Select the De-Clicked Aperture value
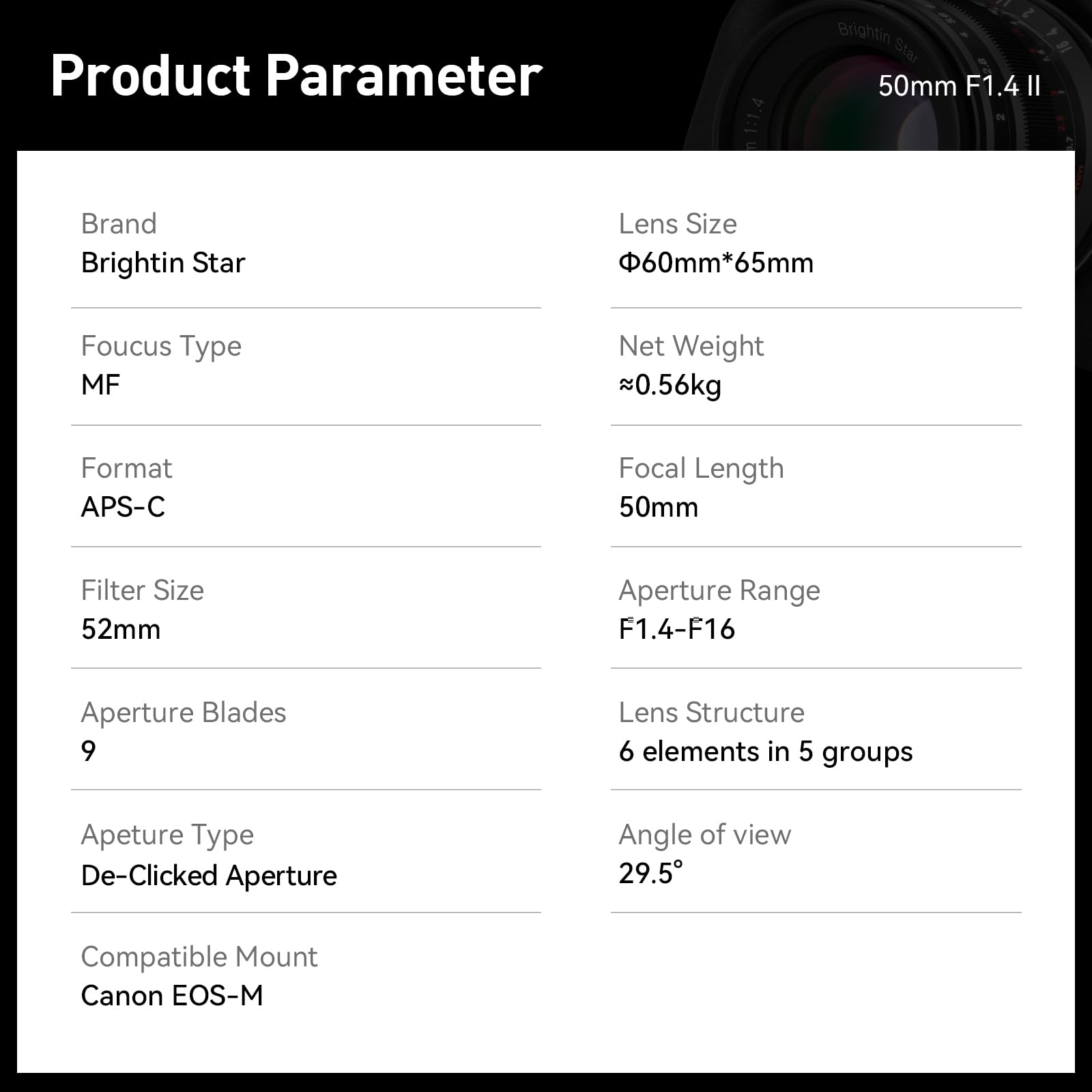This screenshot has height=1092, width=1092. (209, 876)
